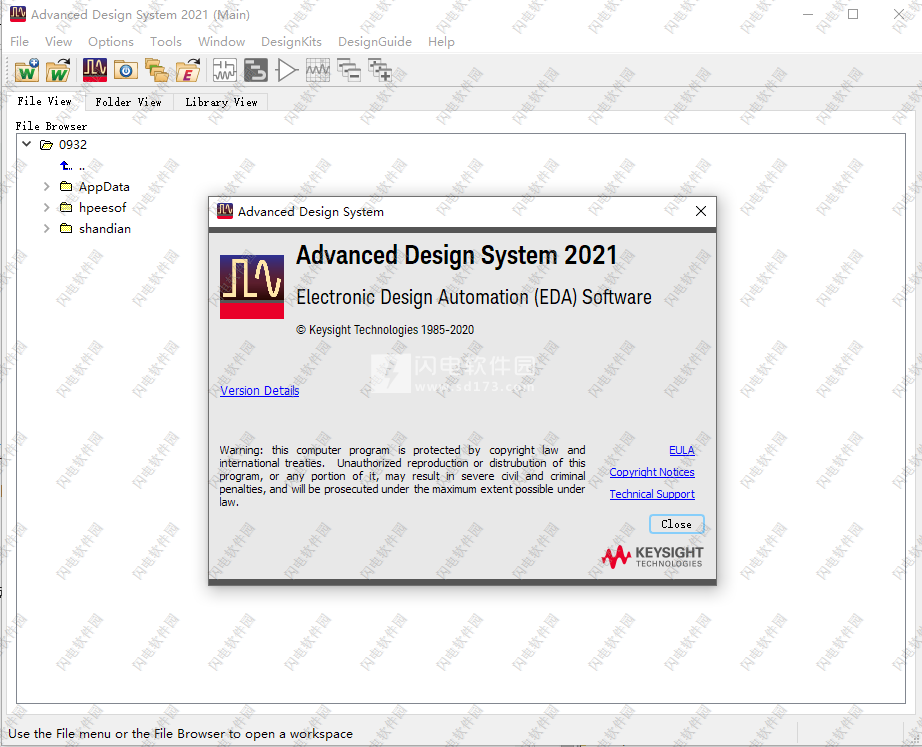Switch to Library View tab

point(221,102)
